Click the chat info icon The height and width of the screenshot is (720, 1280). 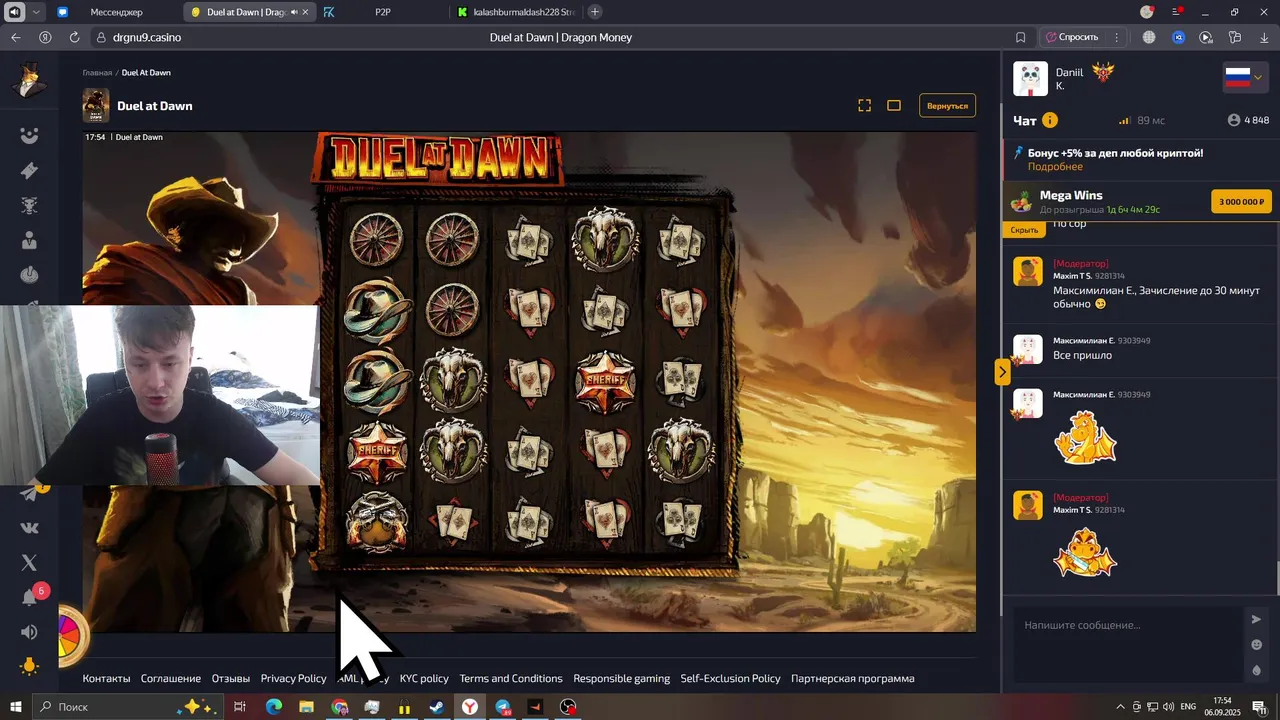pos(1050,120)
